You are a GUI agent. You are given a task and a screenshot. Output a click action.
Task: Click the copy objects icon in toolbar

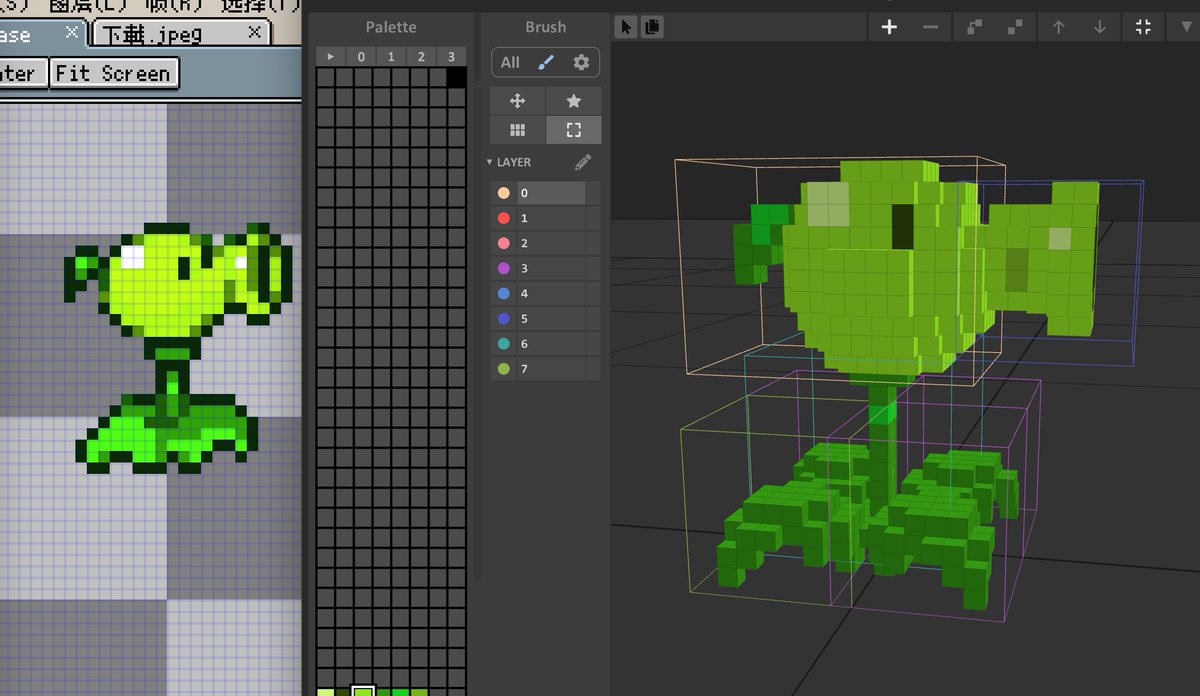pos(652,27)
